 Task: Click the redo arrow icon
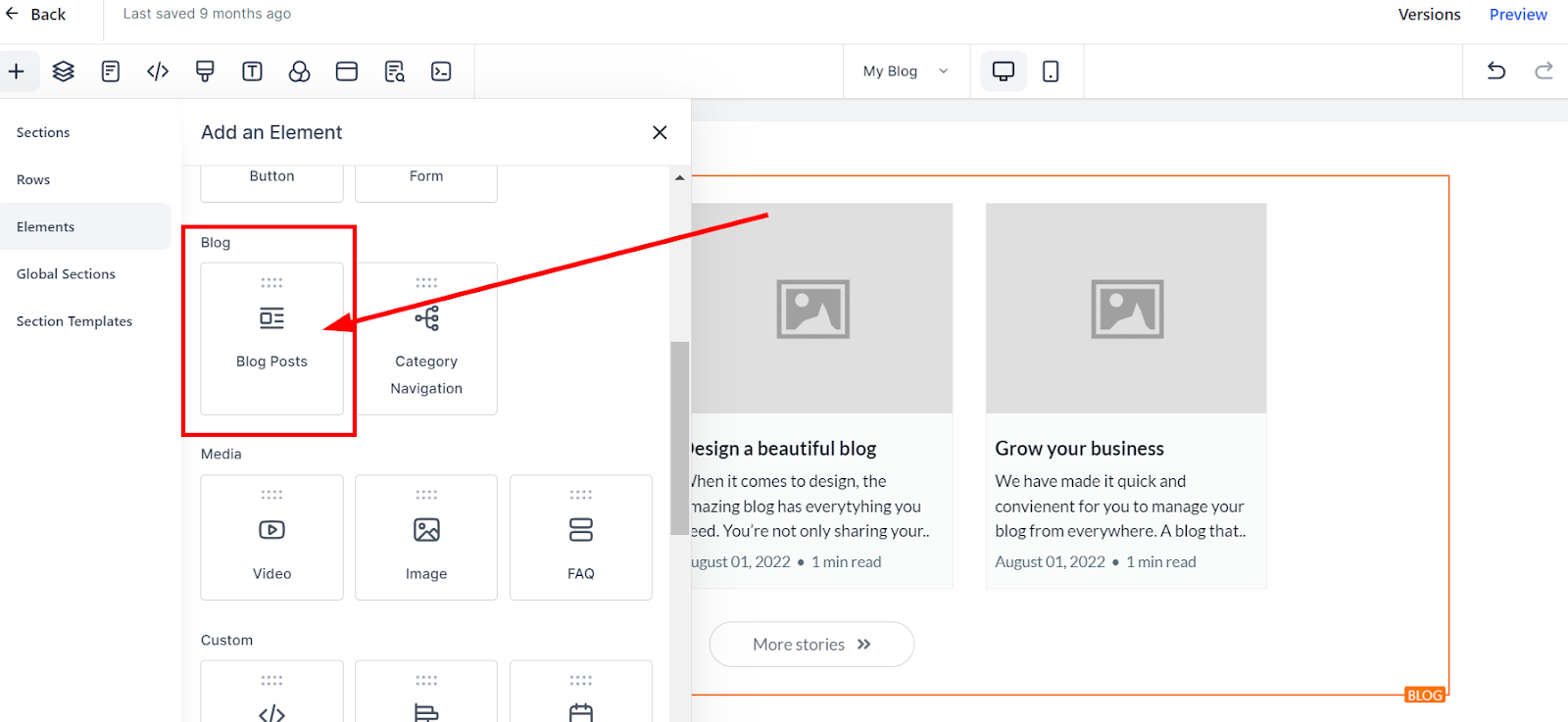coord(1543,71)
